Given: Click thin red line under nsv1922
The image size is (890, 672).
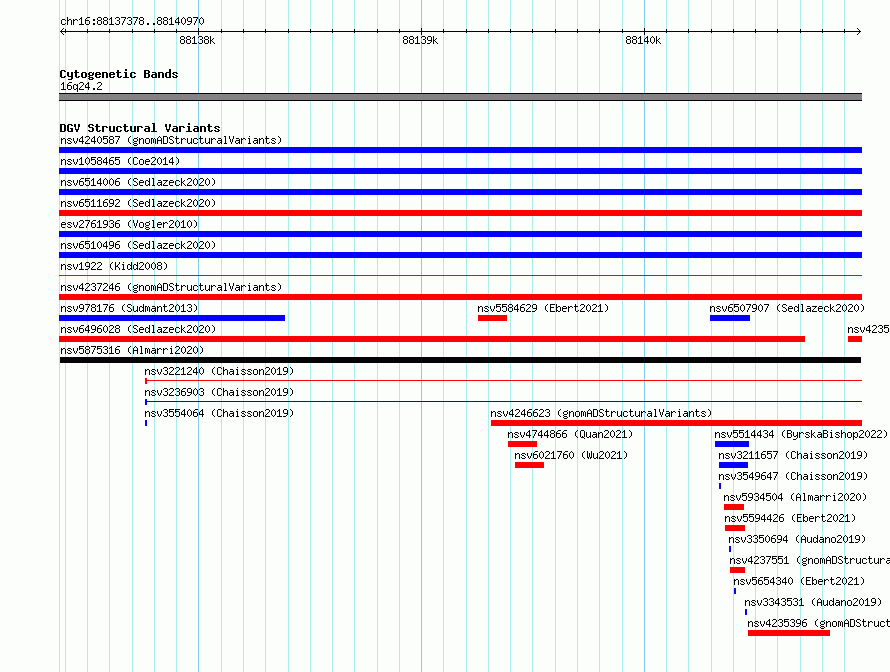Looking at the screenshot, I should tap(460, 276).
